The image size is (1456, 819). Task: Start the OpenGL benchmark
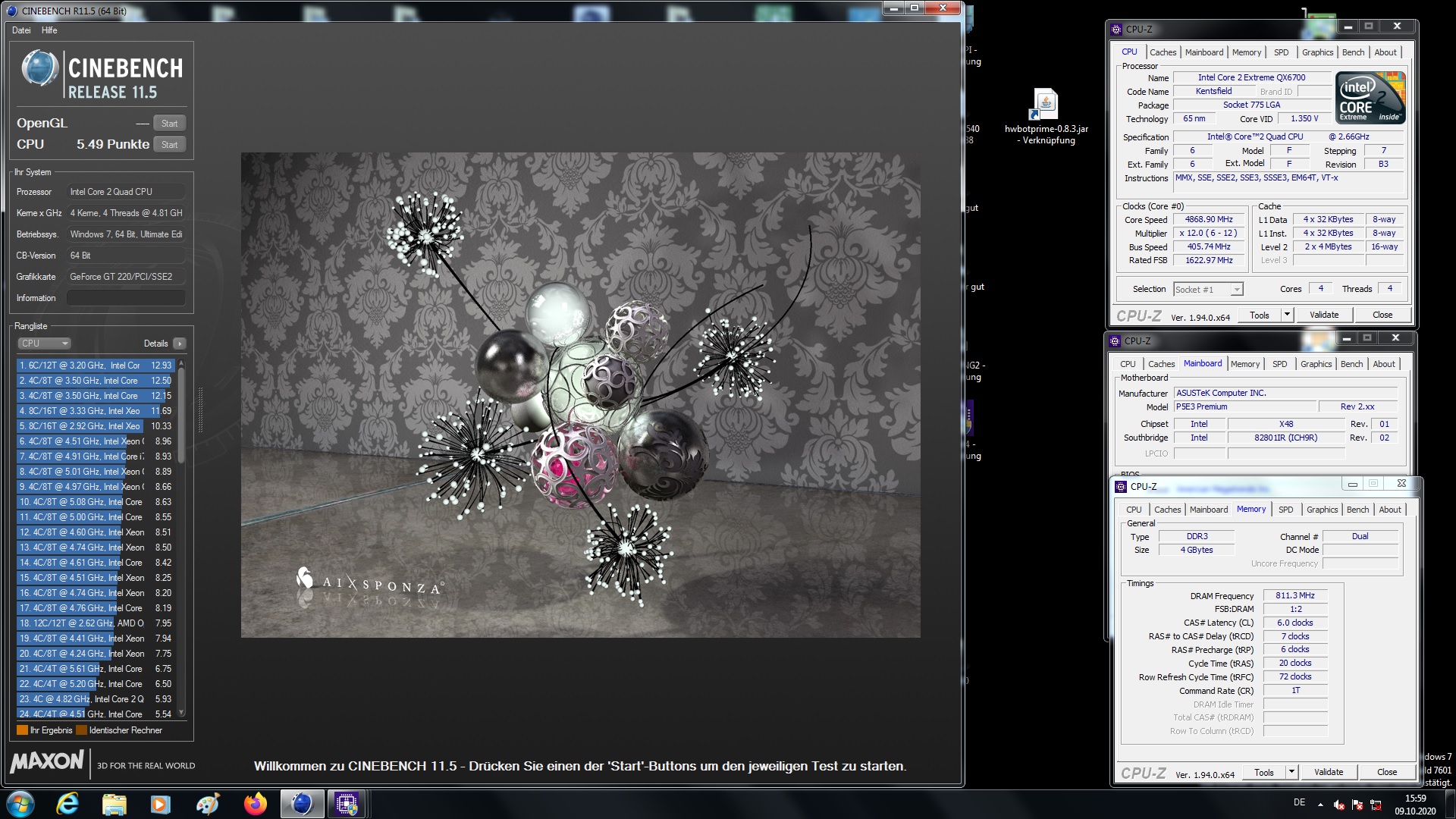coord(169,124)
